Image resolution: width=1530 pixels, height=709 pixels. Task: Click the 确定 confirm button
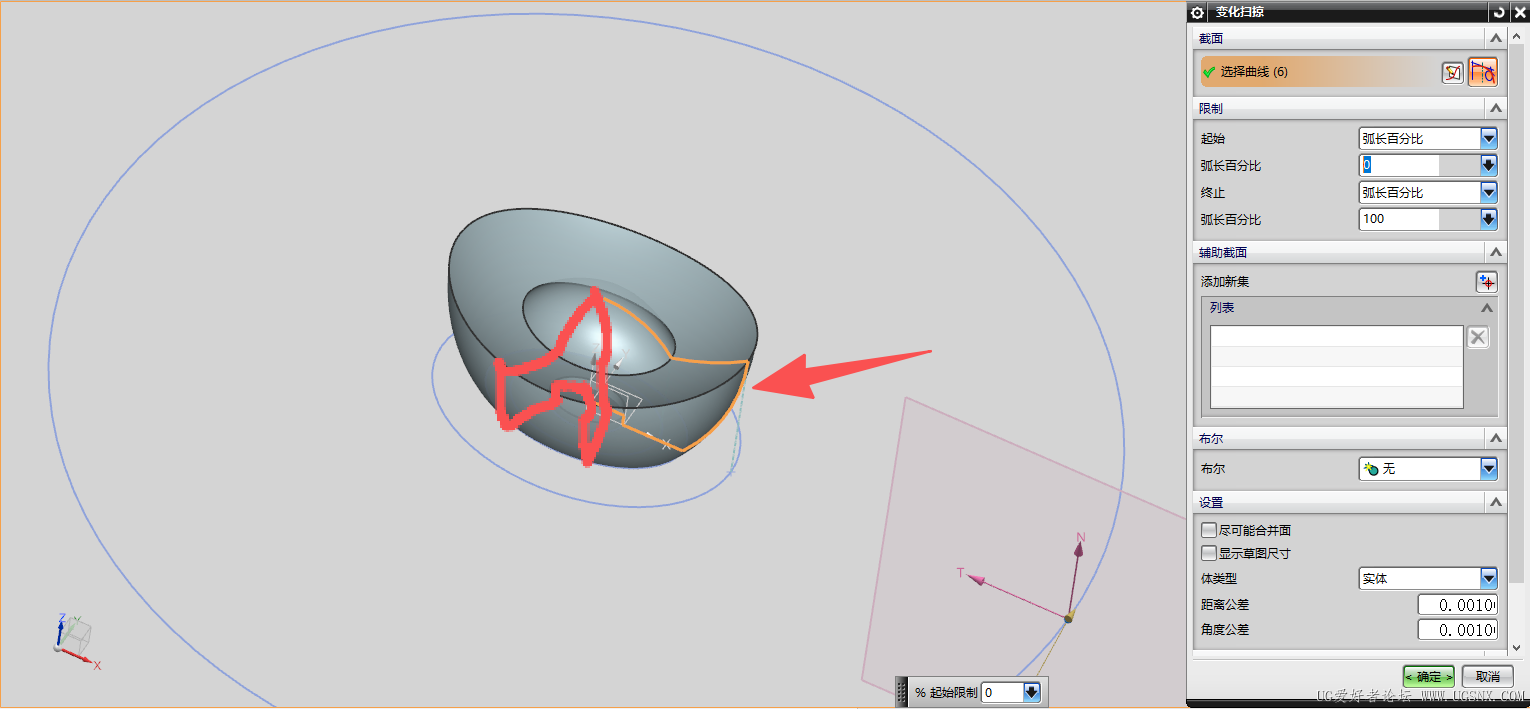(1427, 676)
